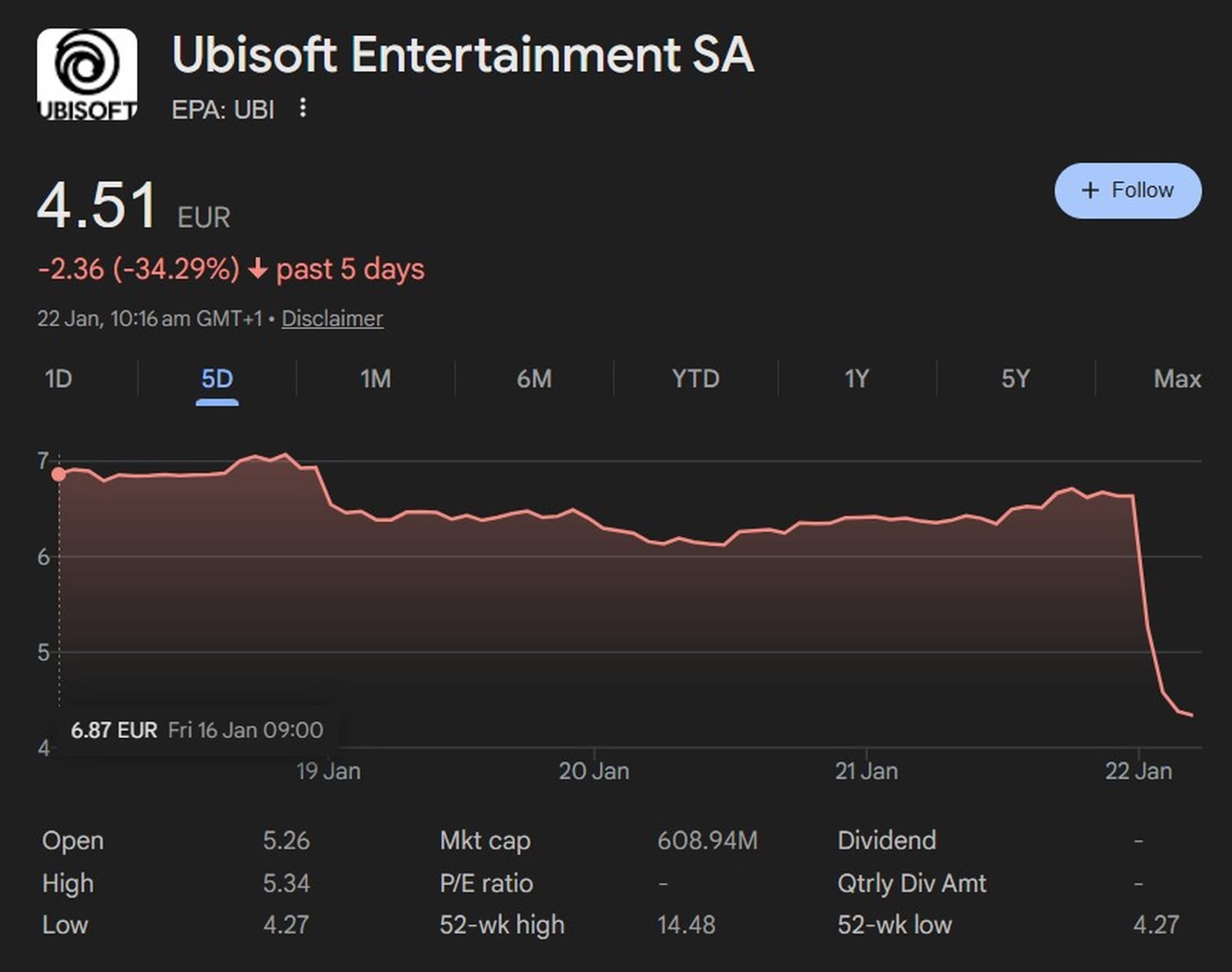This screenshot has height=972, width=1232.
Task: Open the Max historical chart
Action: pyautogui.click(x=1176, y=379)
